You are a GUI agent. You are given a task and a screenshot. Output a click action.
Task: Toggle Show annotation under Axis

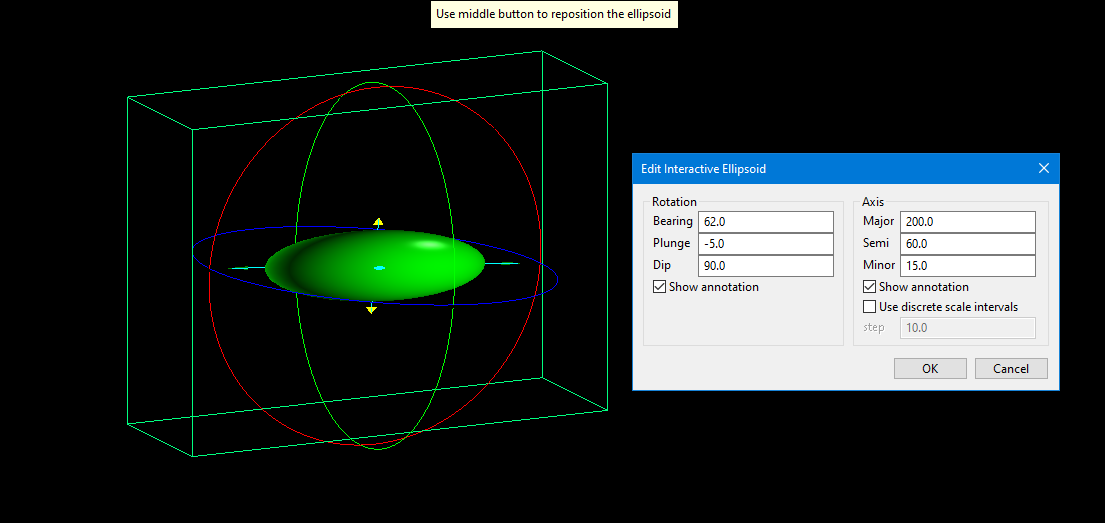(x=869, y=287)
